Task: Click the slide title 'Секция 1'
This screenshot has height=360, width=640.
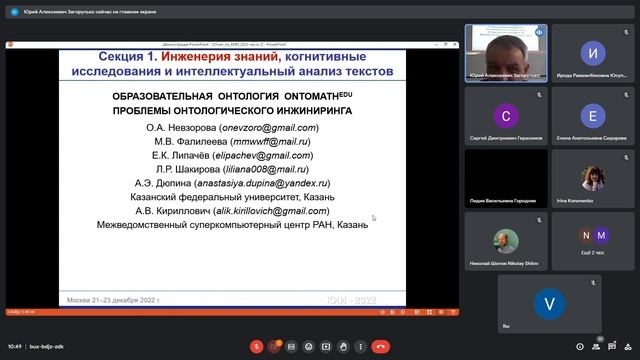Action: click(128, 56)
